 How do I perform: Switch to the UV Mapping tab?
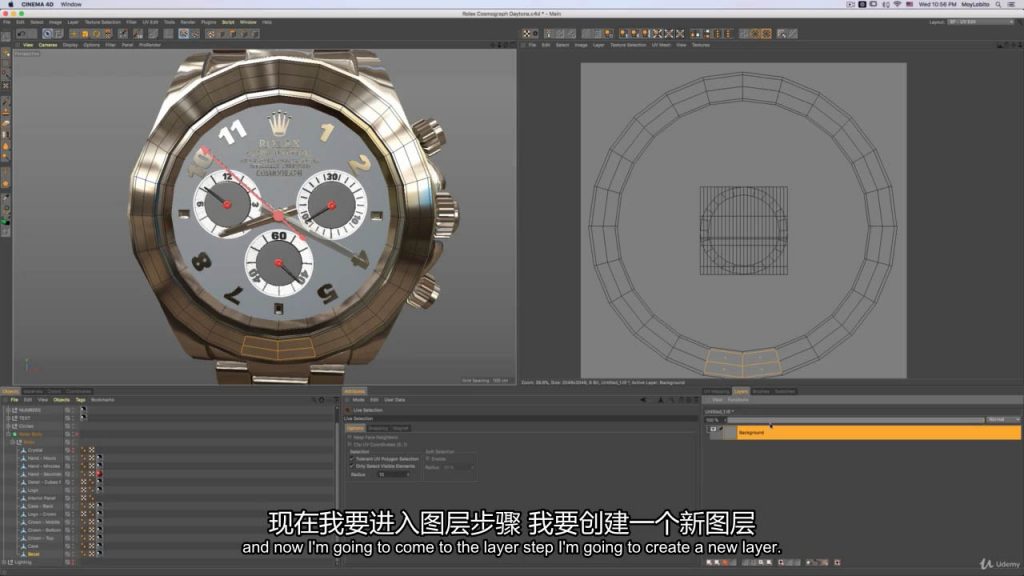[716, 391]
